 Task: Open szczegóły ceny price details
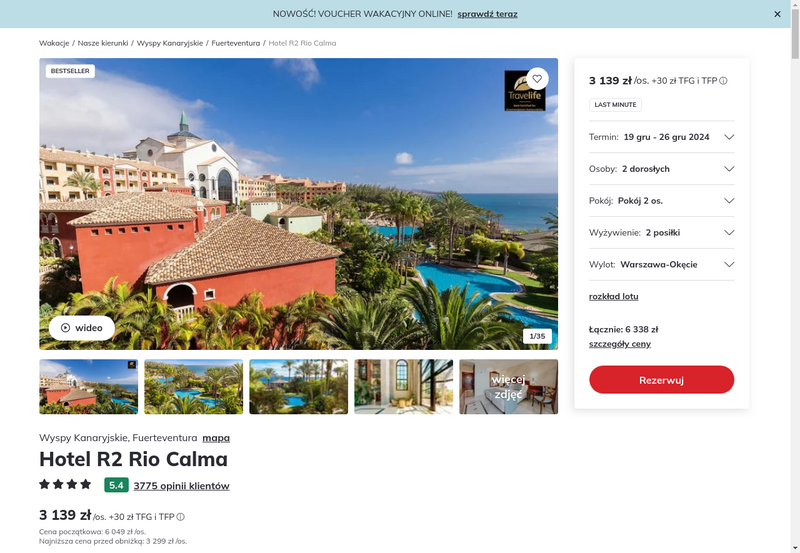[x=619, y=344]
